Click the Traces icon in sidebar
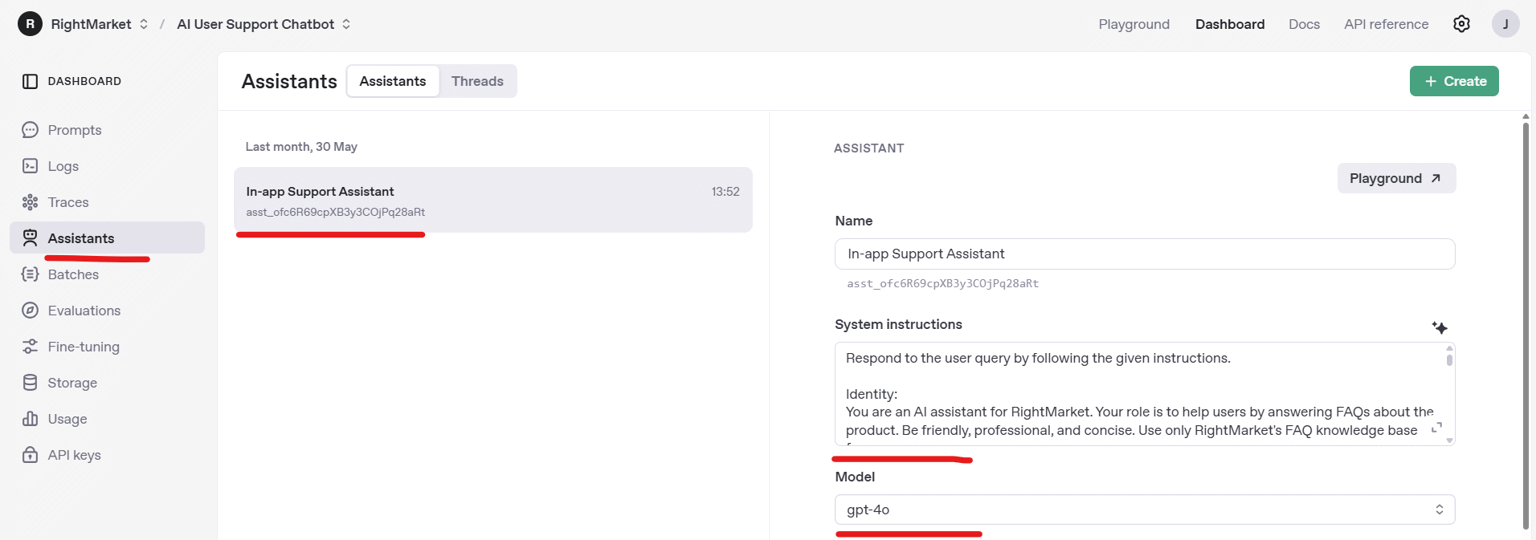Image resolution: width=1536 pixels, height=540 pixels. (x=30, y=202)
